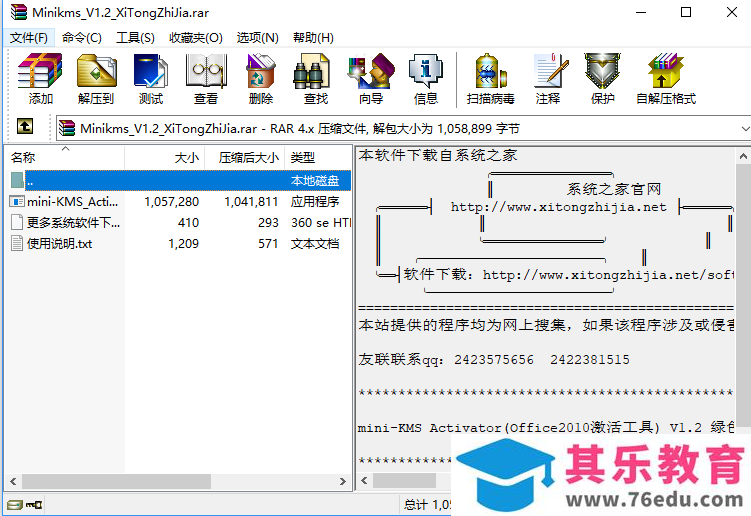Image resolution: width=751 pixels, height=516 pixels.
Task: Click the 更多系统软件下... file icon
Action: (17, 222)
